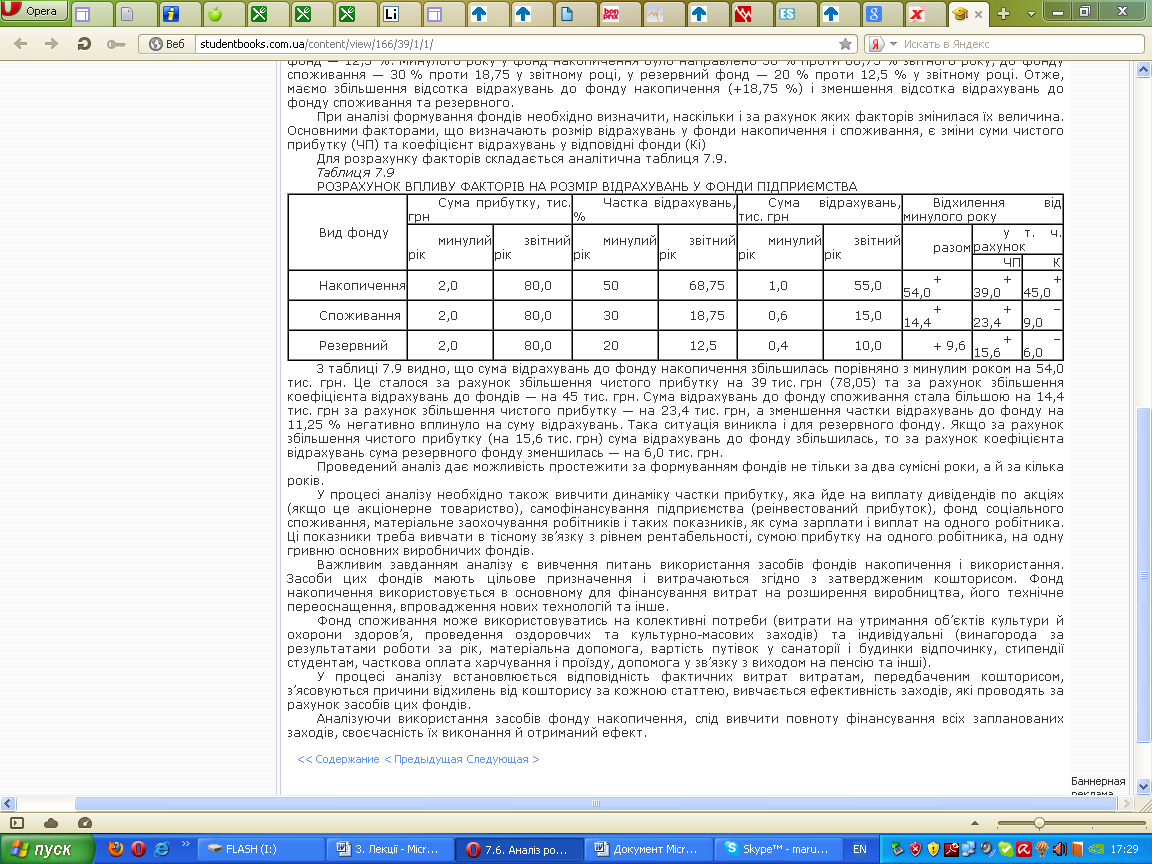Launch Internet Explorer from quick launch
The width and height of the screenshot is (1152, 864).
(162, 849)
